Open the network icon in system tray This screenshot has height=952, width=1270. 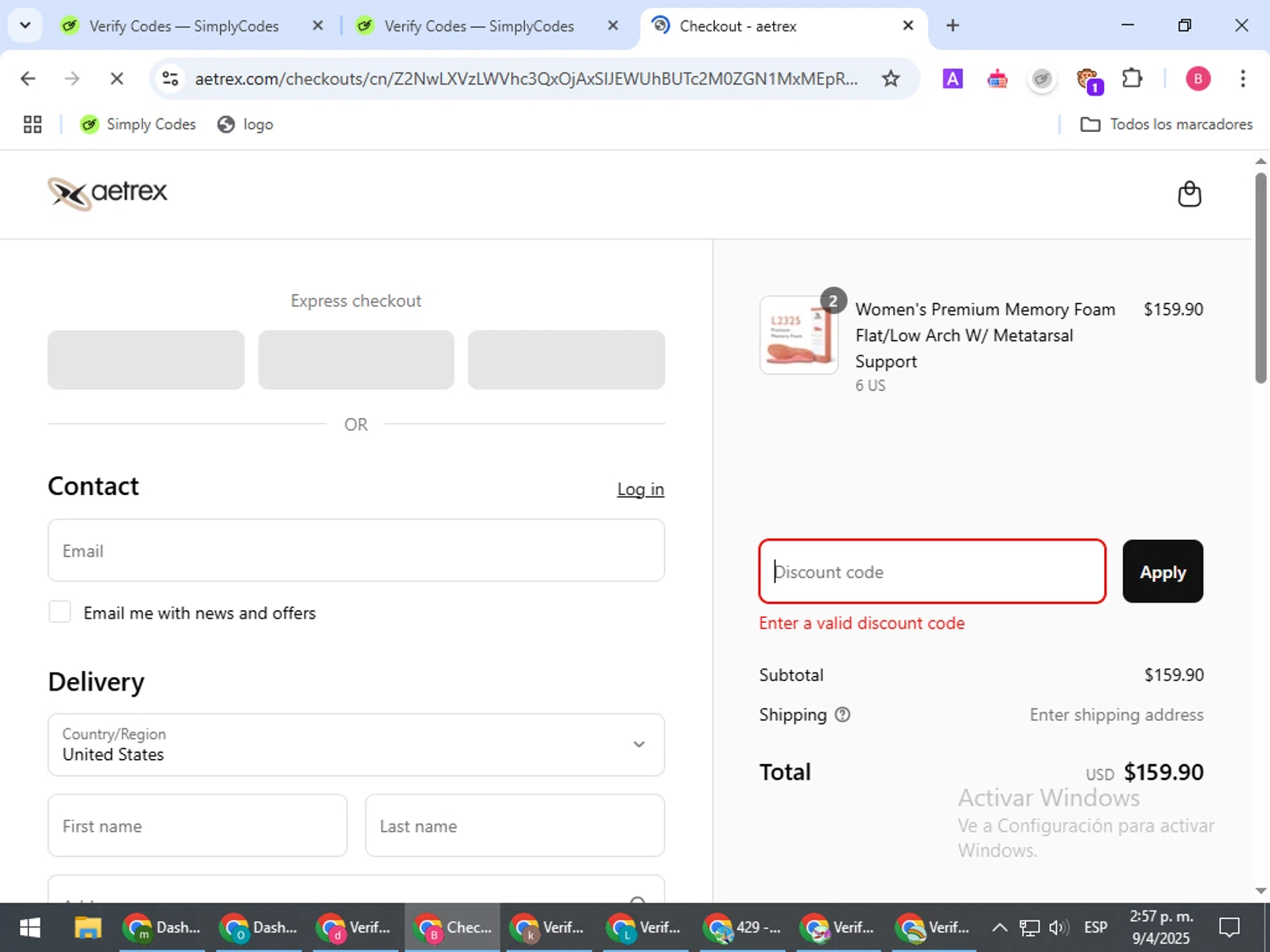(x=1029, y=927)
